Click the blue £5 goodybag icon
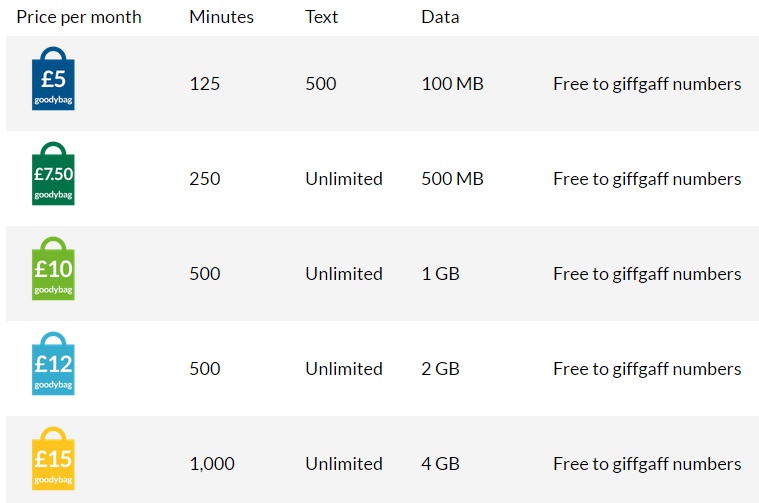The width and height of the screenshot is (759, 503). pyautogui.click(x=53, y=79)
